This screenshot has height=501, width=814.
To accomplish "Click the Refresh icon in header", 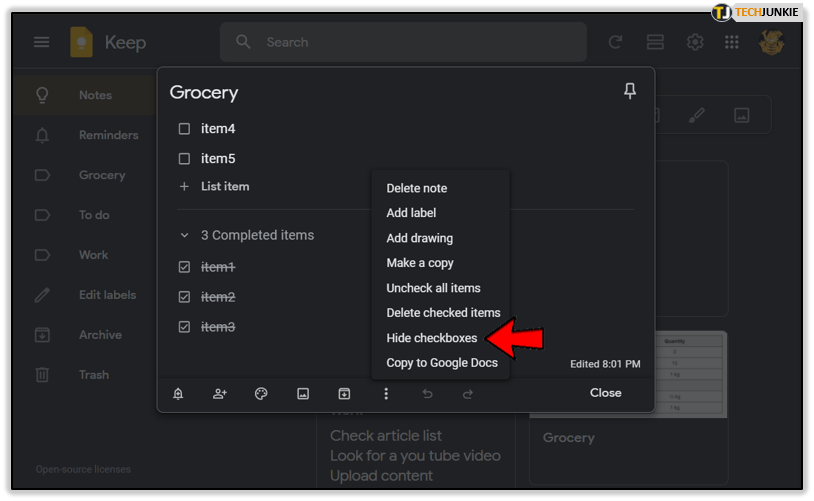I will [616, 42].
